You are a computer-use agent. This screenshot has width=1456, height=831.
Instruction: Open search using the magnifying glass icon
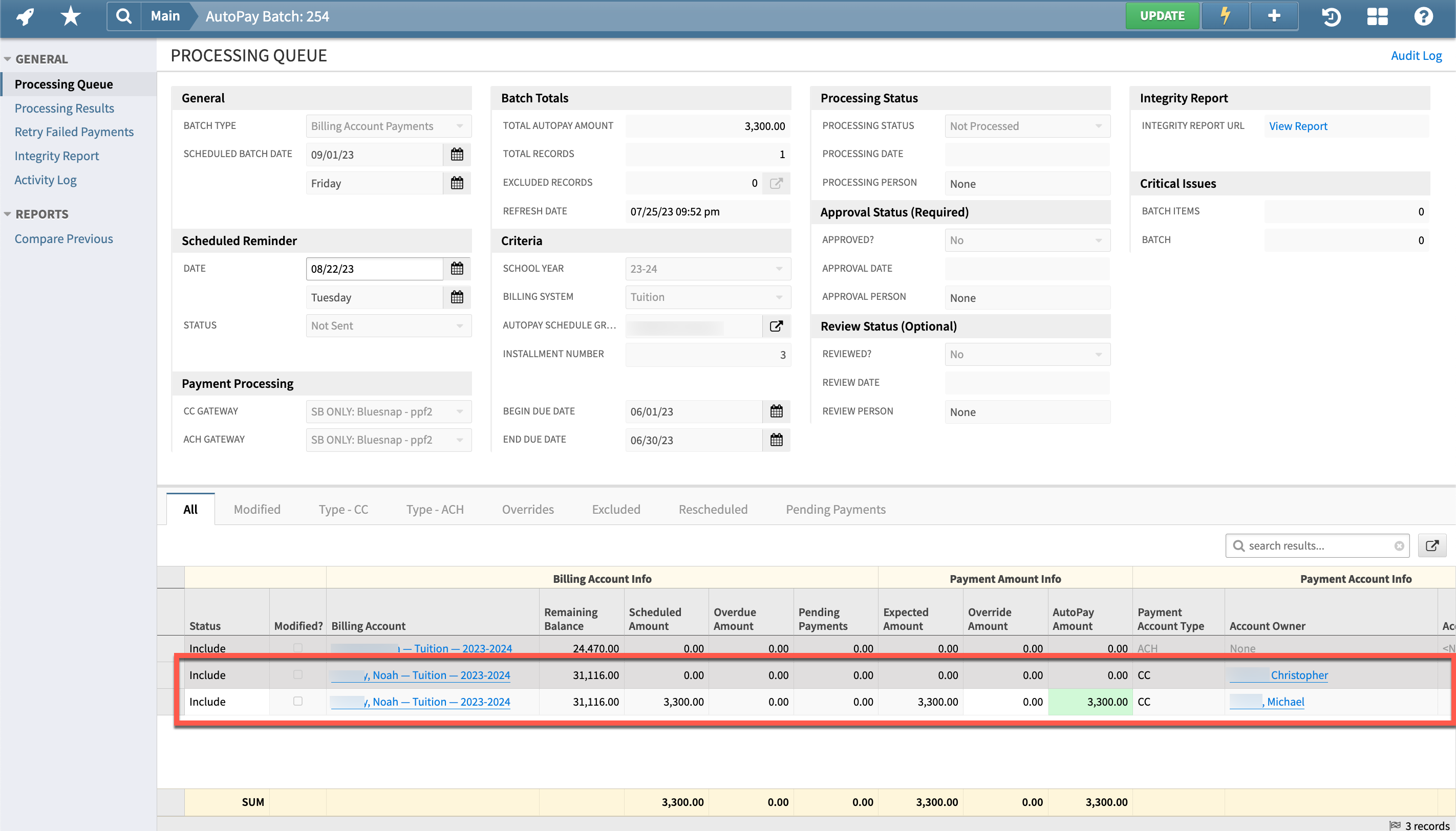coord(124,15)
